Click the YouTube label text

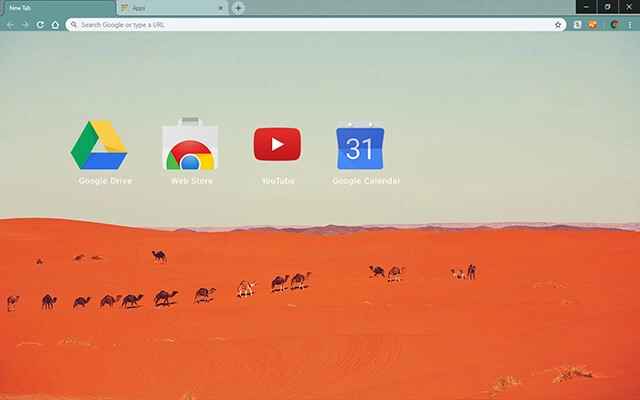click(278, 181)
